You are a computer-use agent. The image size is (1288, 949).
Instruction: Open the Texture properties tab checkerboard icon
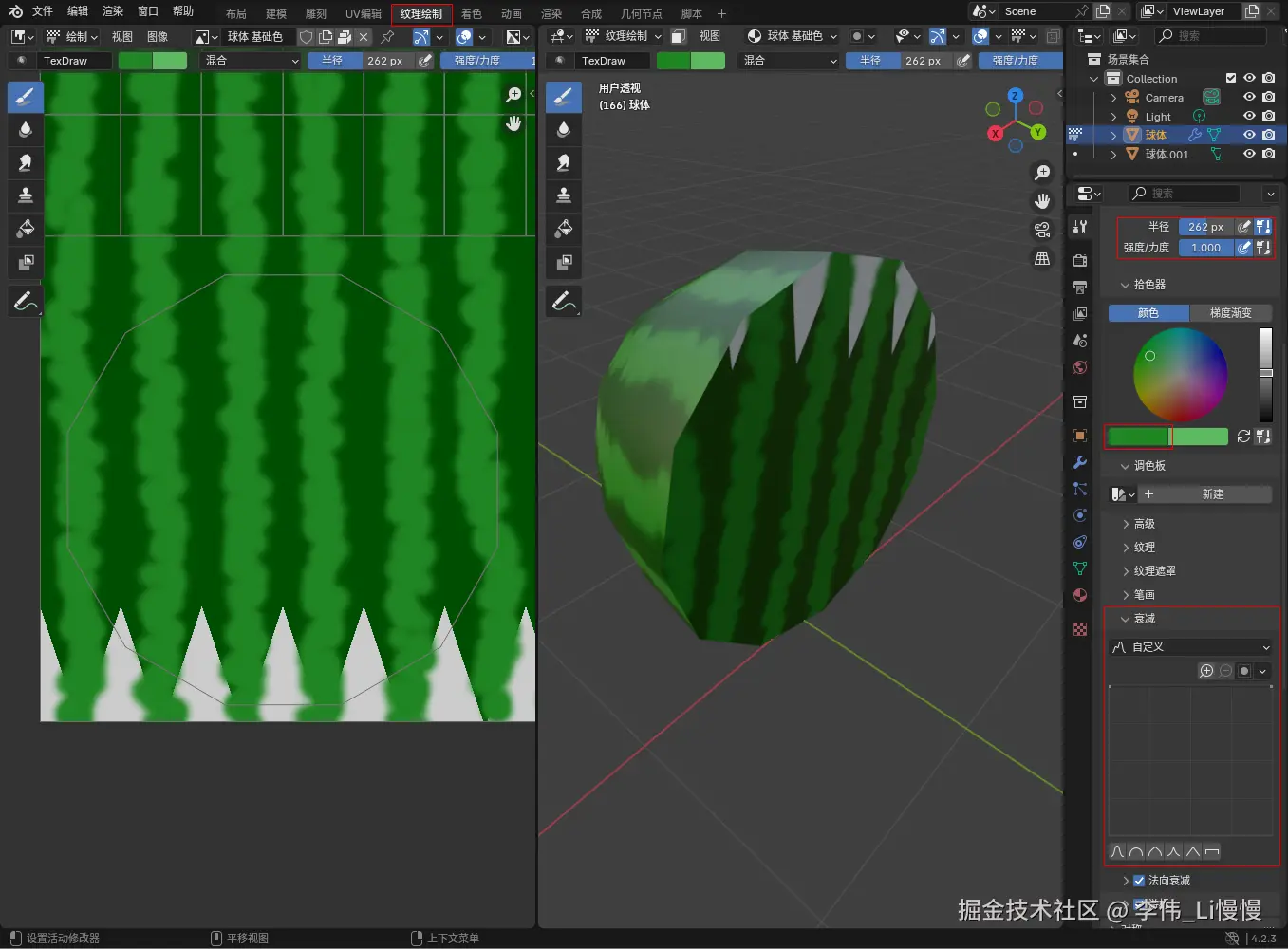1080,629
